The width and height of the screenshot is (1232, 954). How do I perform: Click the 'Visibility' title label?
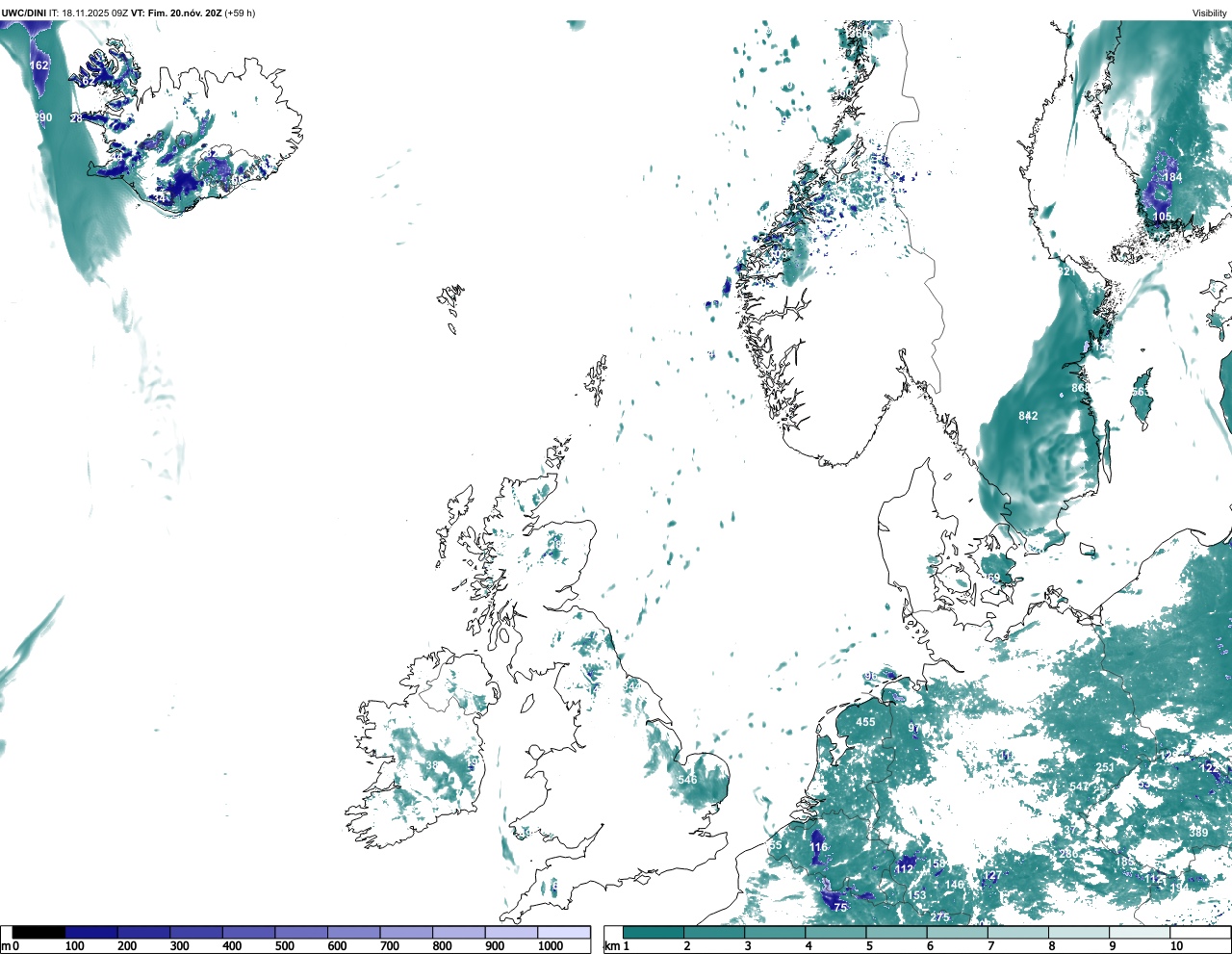(x=1209, y=13)
